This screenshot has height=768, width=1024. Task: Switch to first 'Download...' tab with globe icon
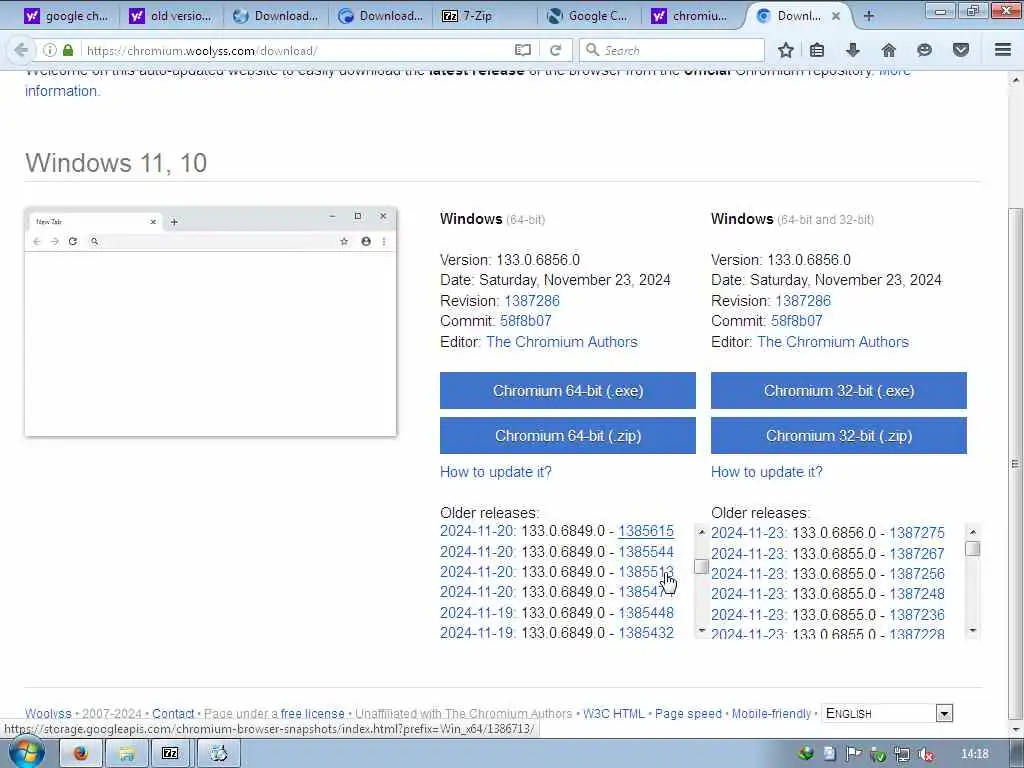[x=275, y=16]
